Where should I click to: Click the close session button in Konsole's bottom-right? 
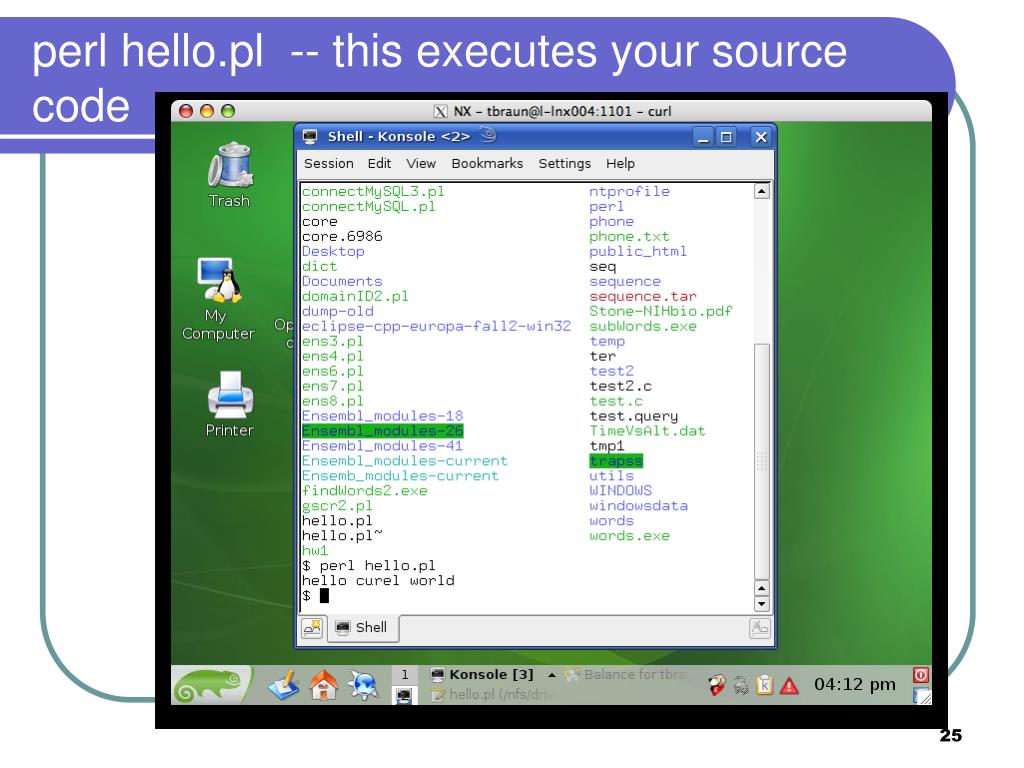(x=760, y=628)
